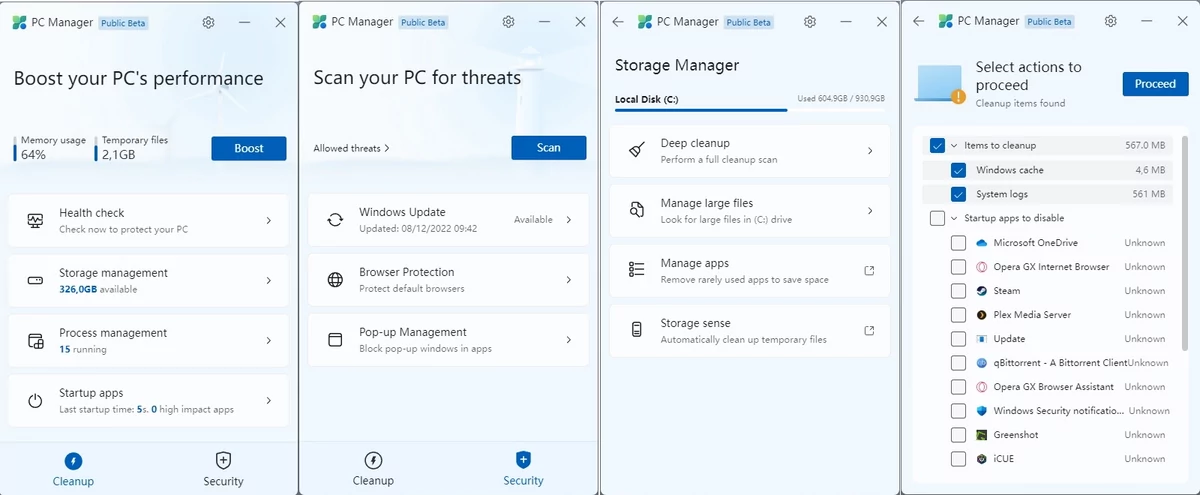
Task: Check the Steam checkbox
Action: tap(958, 291)
